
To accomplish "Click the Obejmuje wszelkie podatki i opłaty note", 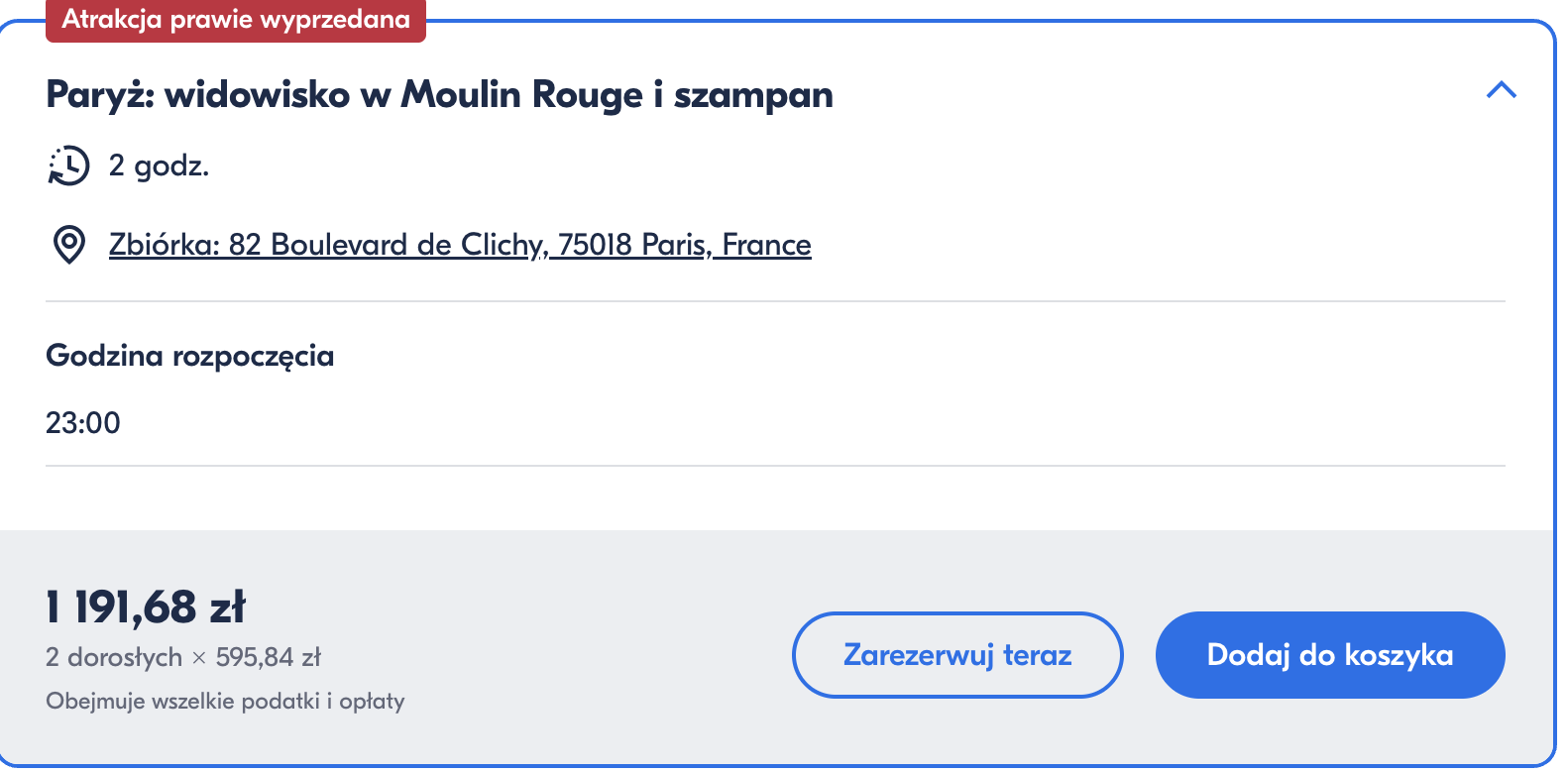I will [x=225, y=702].
